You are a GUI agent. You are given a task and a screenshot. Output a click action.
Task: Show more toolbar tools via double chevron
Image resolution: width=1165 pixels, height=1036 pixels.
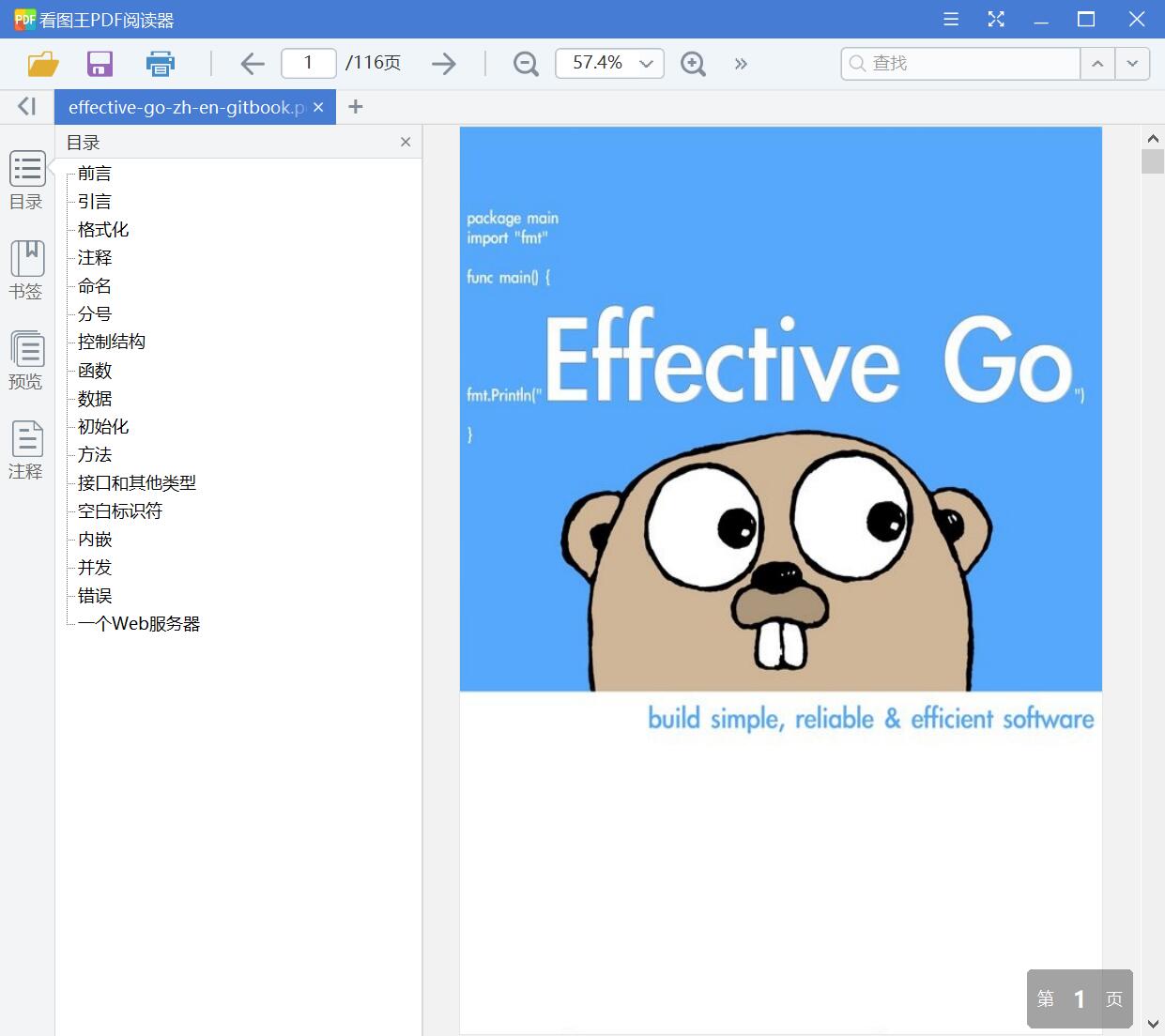(741, 64)
